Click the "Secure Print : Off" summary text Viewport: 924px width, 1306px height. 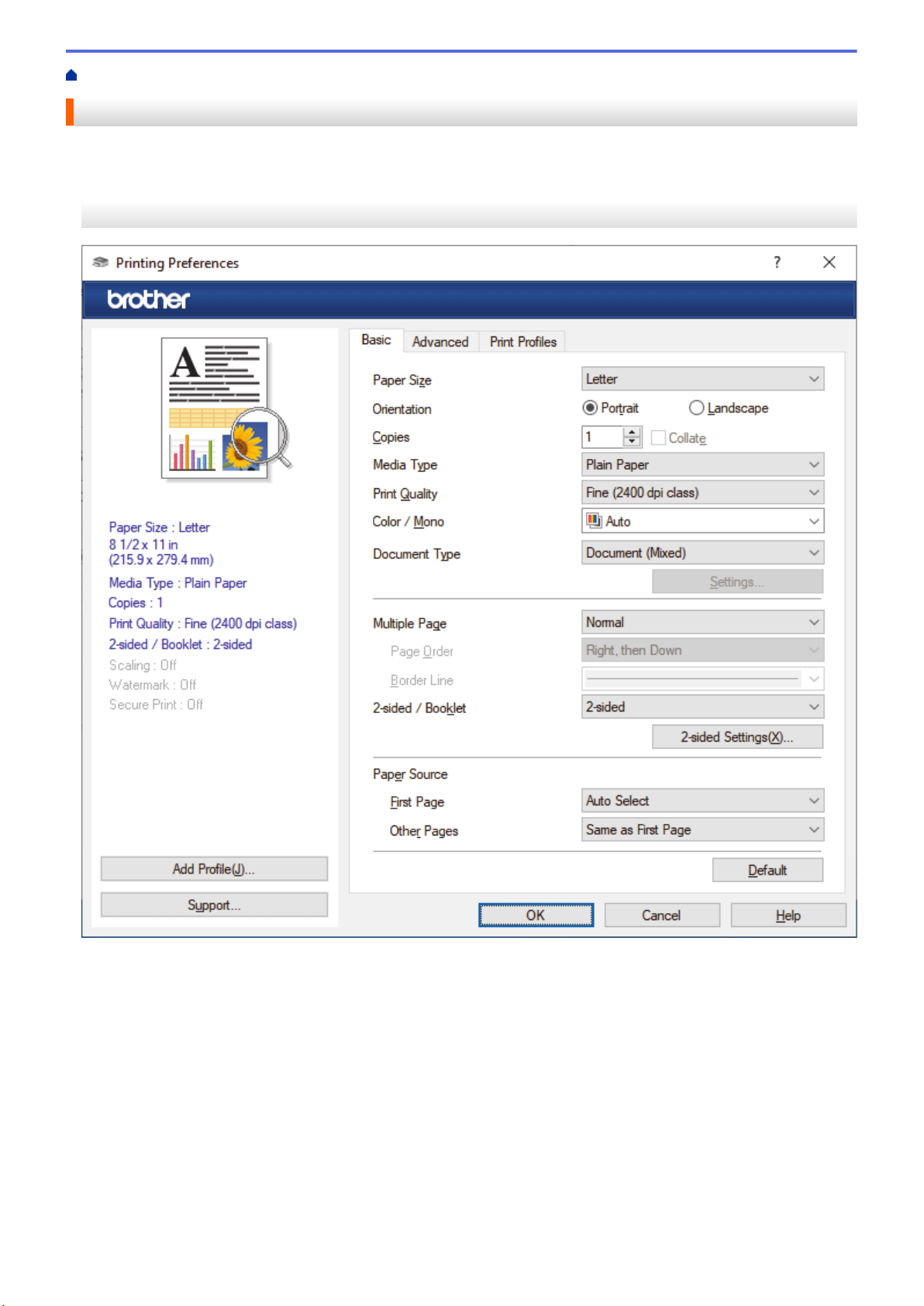point(156,705)
